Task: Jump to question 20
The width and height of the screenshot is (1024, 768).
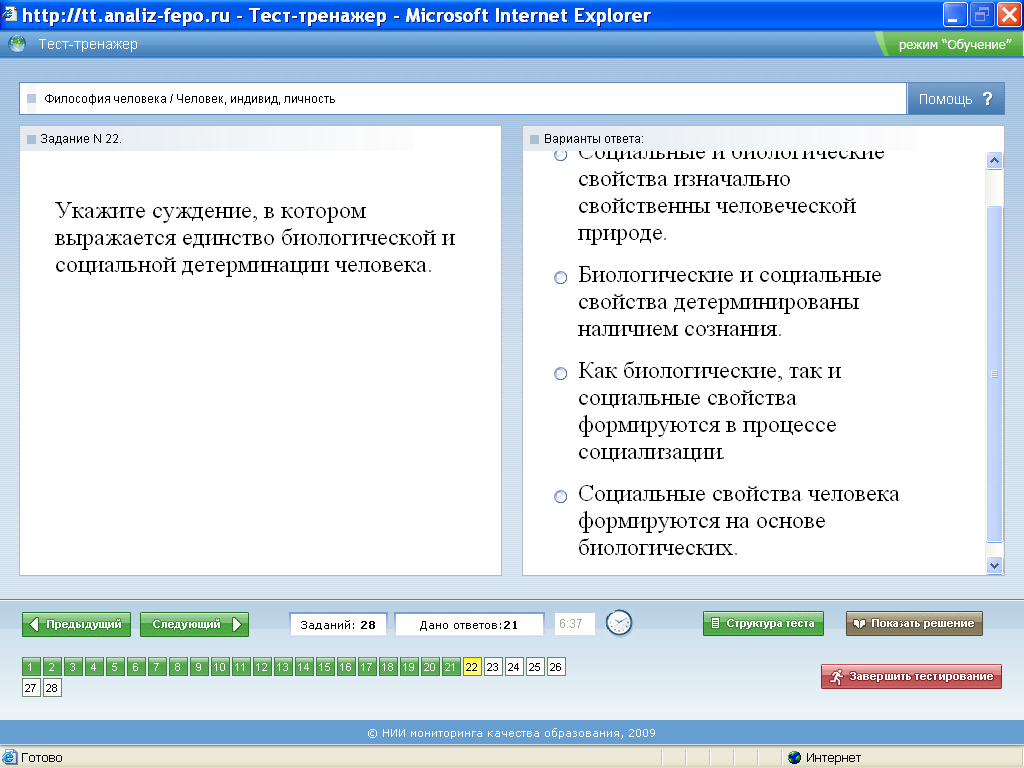Action: tap(430, 667)
